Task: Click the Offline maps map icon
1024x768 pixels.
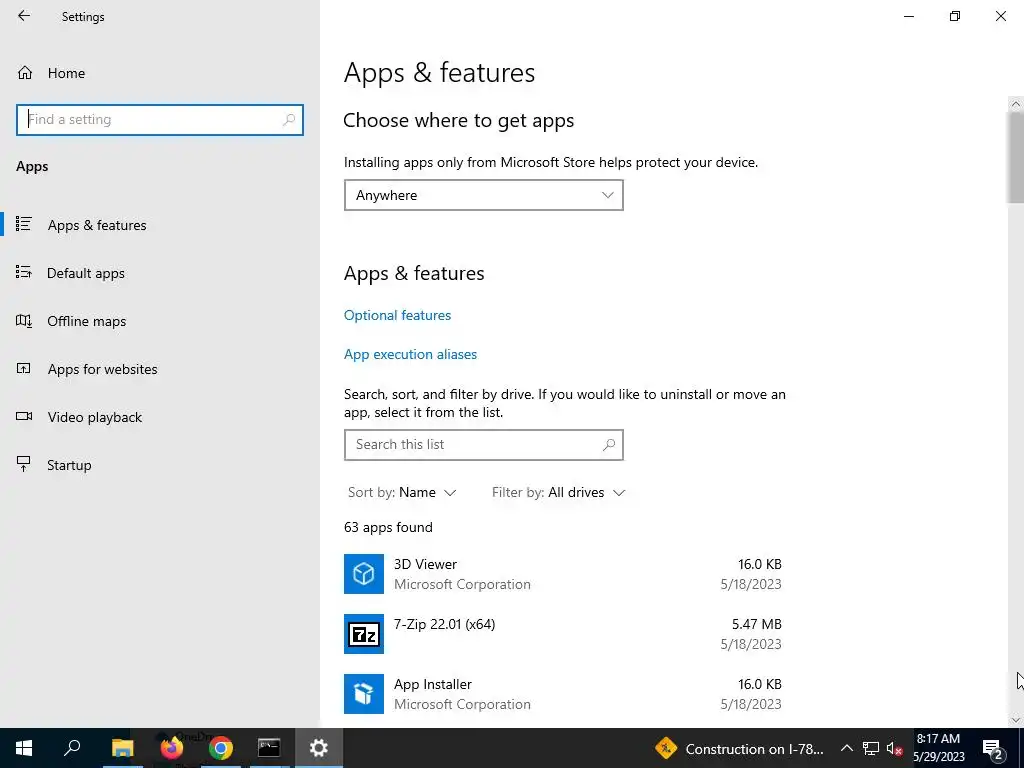Action: coord(24,321)
